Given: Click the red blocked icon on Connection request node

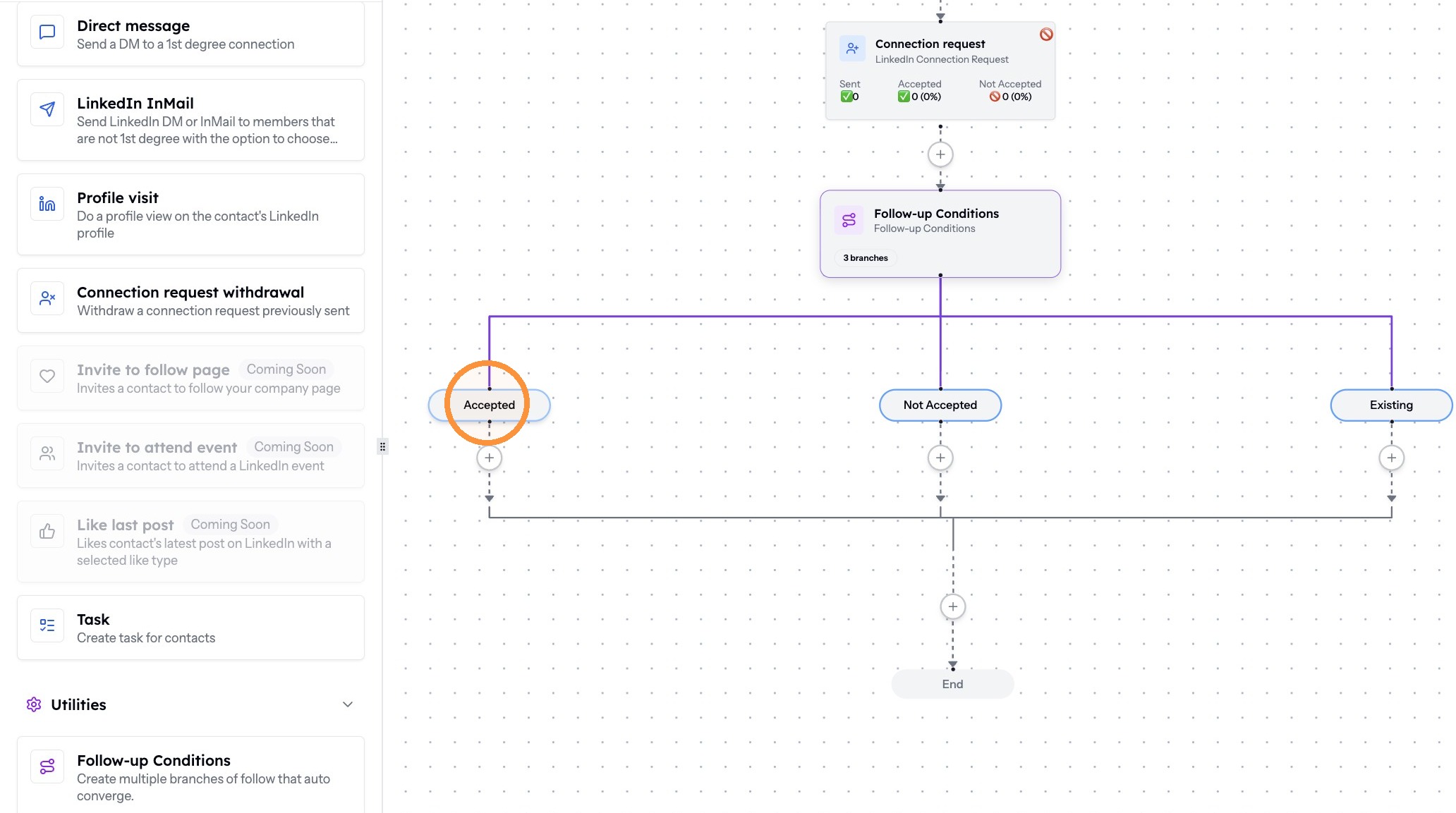Looking at the screenshot, I should [1046, 34].
